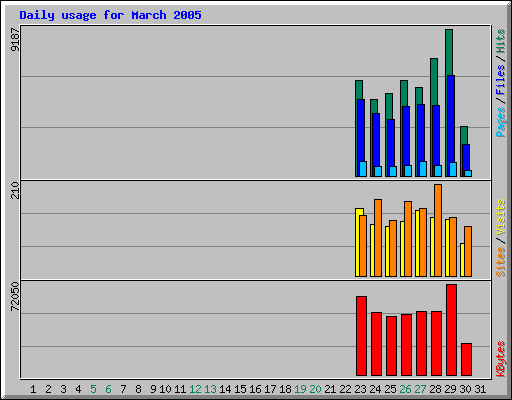
Task: Select the day 24 axis label
Action: point(375,389)
